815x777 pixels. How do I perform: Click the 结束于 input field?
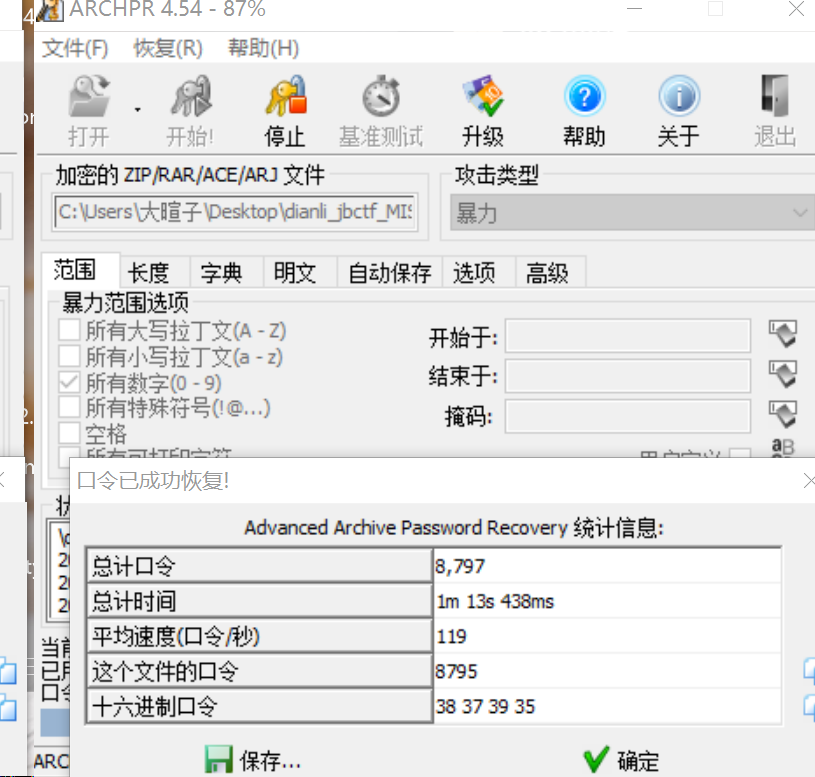pyautogui.click(x=628, y=376)
